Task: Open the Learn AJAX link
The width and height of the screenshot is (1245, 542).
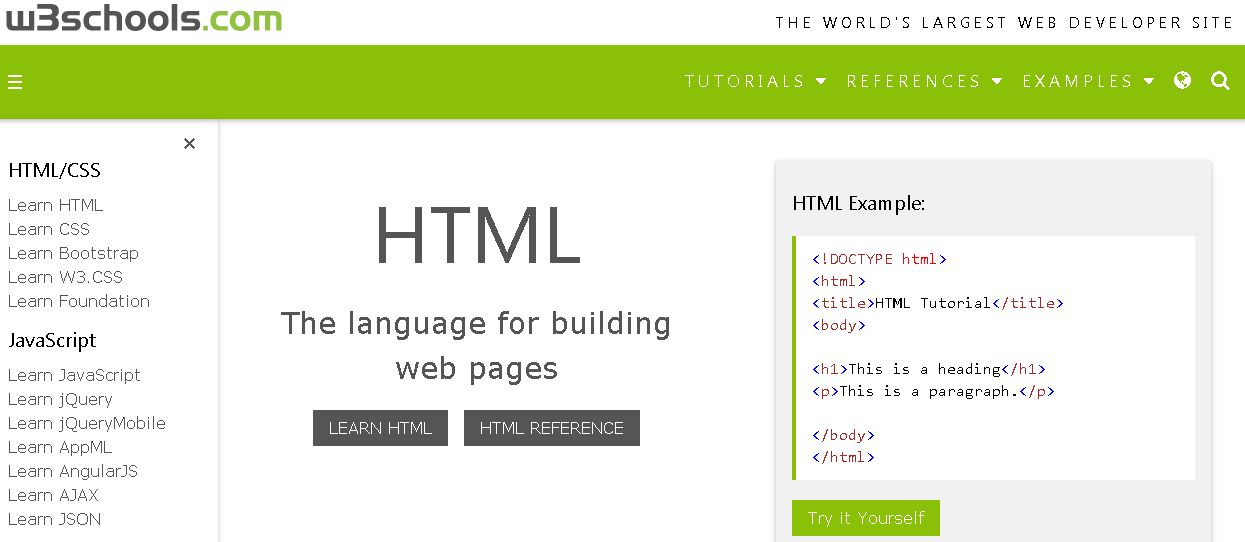Action: tap(53, 495)
